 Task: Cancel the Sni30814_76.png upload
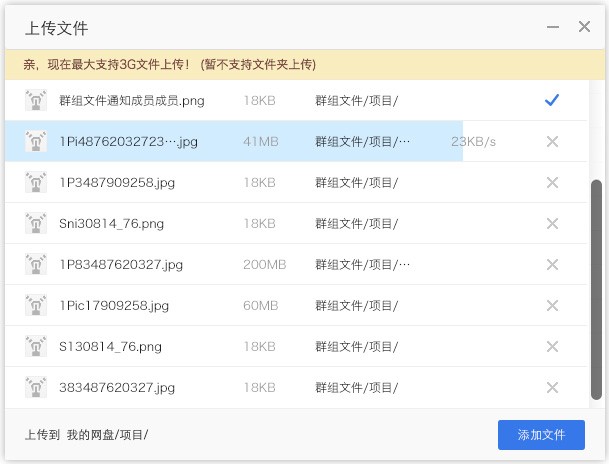coord(552,224)
